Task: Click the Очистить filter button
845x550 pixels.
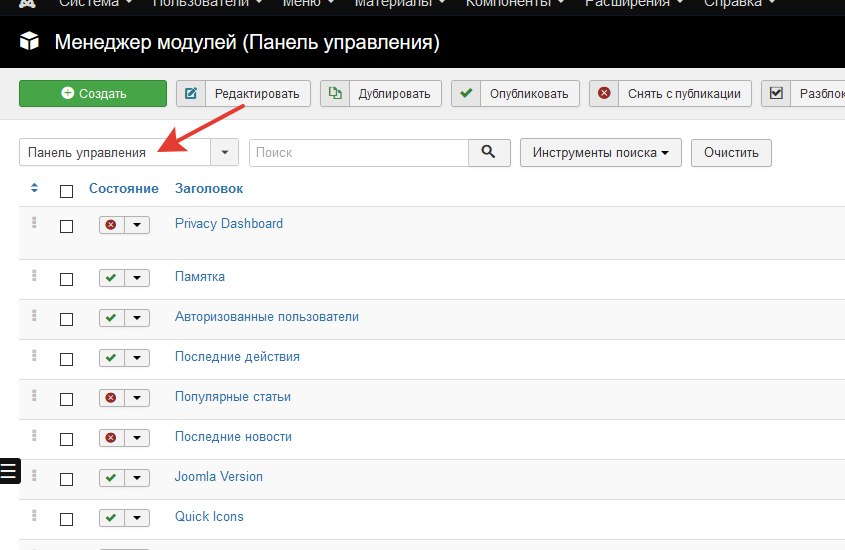Action: 731,153
